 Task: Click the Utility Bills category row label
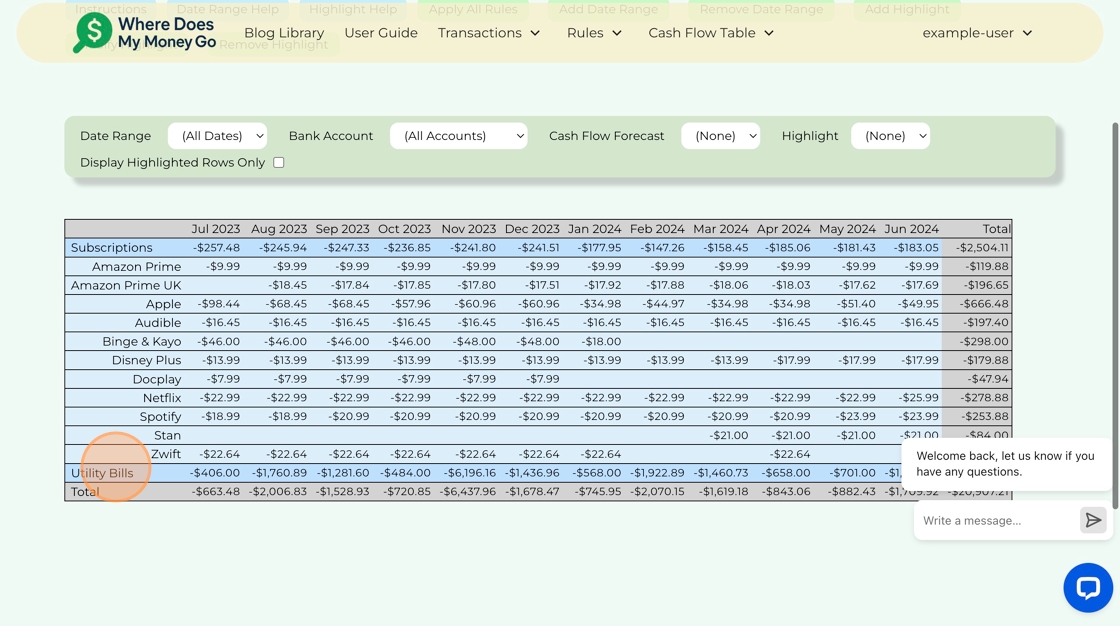(102, 473)
